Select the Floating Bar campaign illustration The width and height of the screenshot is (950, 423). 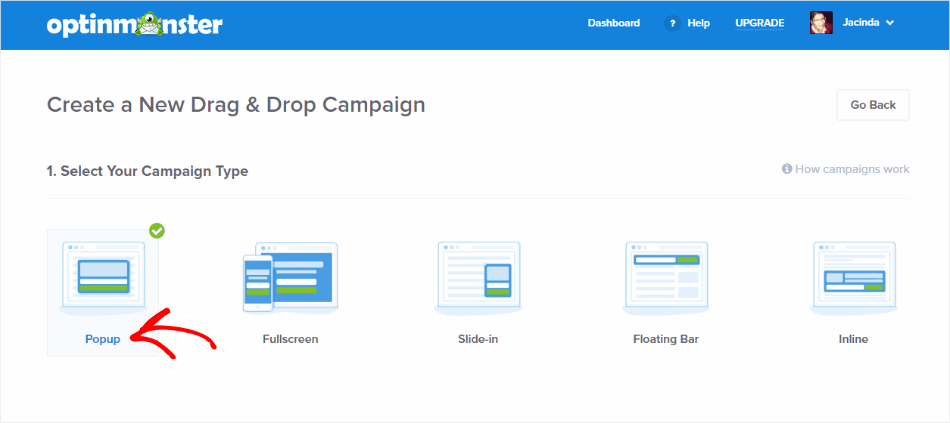666,279
